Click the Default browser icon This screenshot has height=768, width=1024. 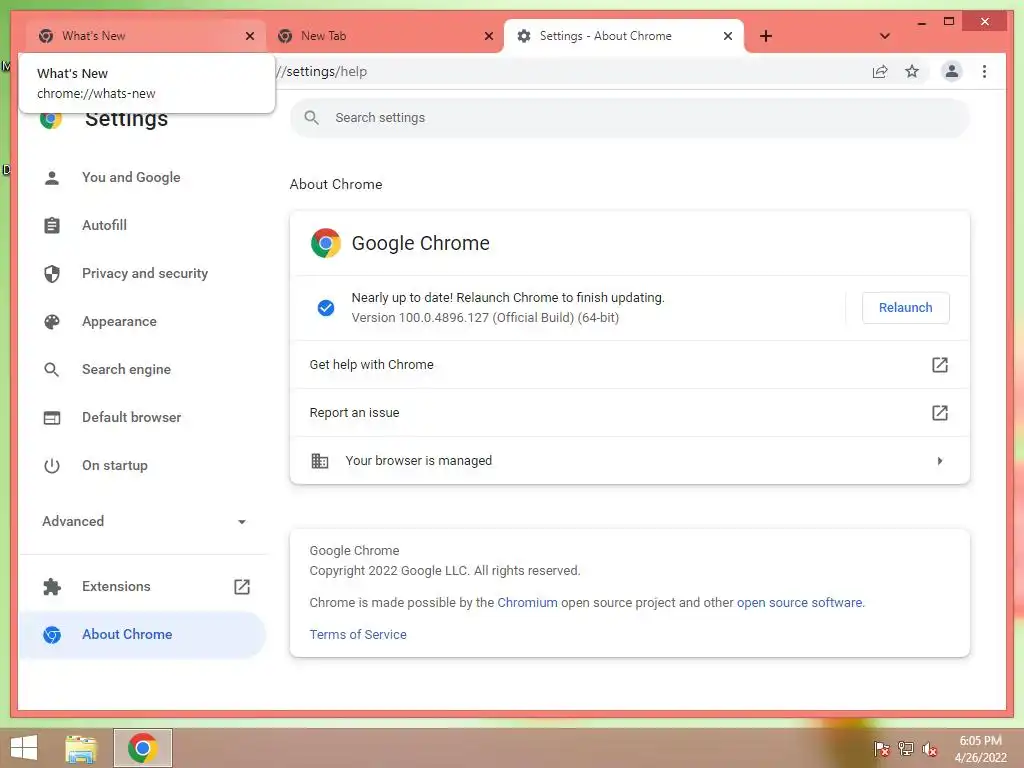pos(52,417)
